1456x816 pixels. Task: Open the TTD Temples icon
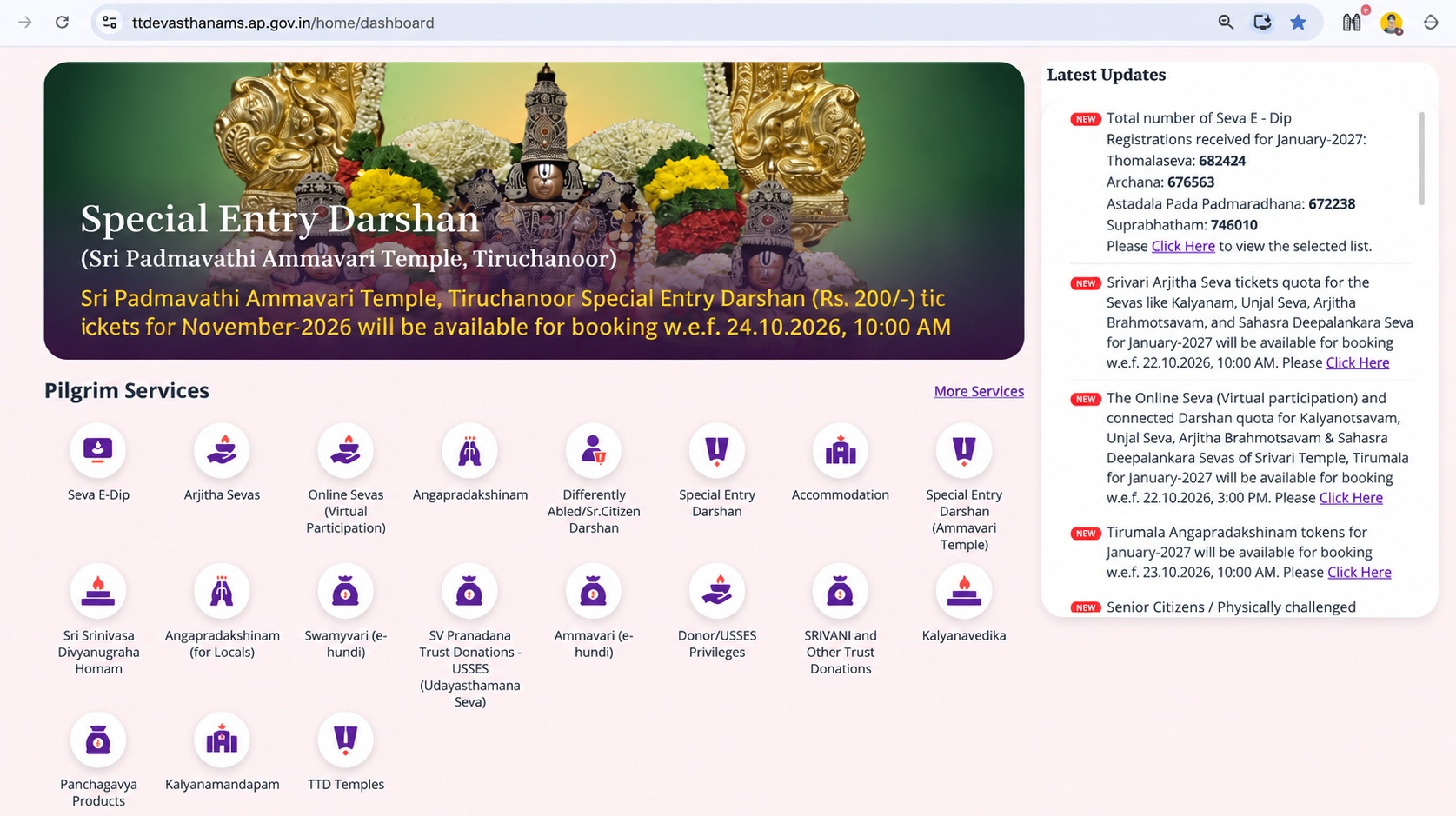click(346, 740)
